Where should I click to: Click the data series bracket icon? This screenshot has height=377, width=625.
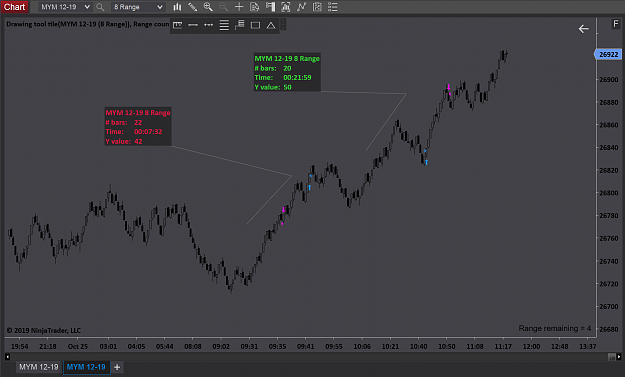click(286, 7)
